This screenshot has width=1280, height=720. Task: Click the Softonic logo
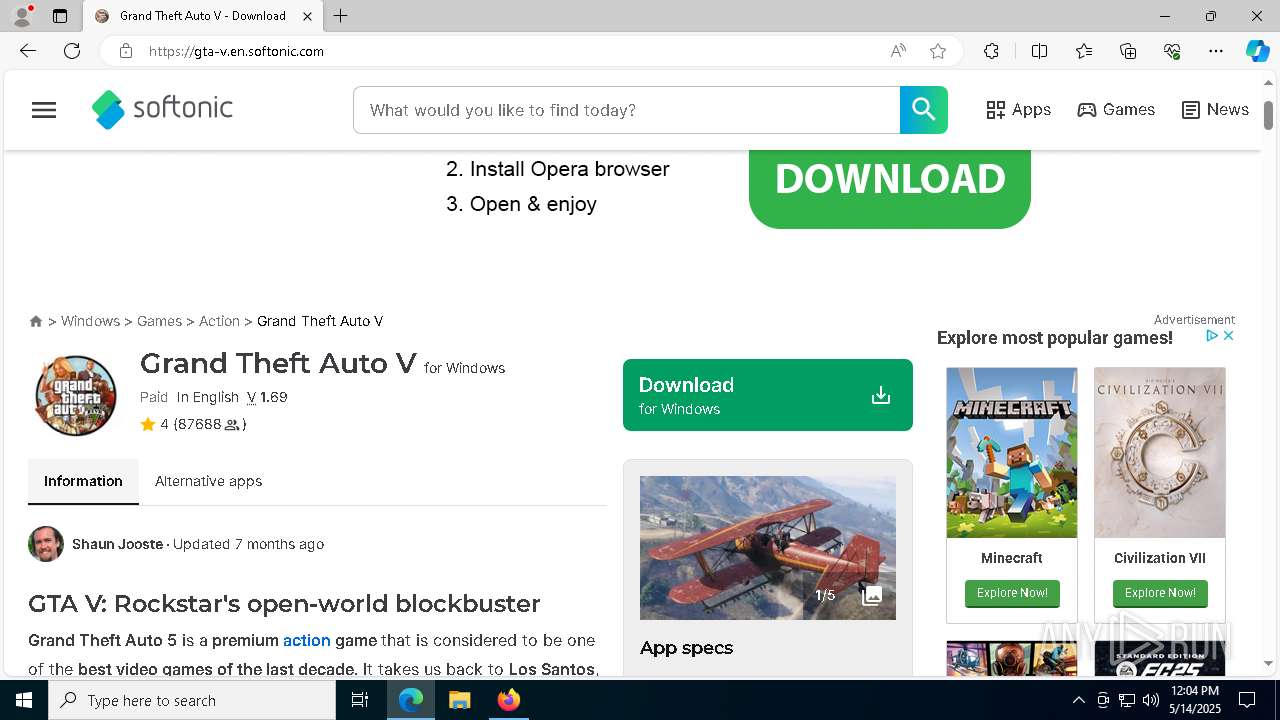pos(162,109)
